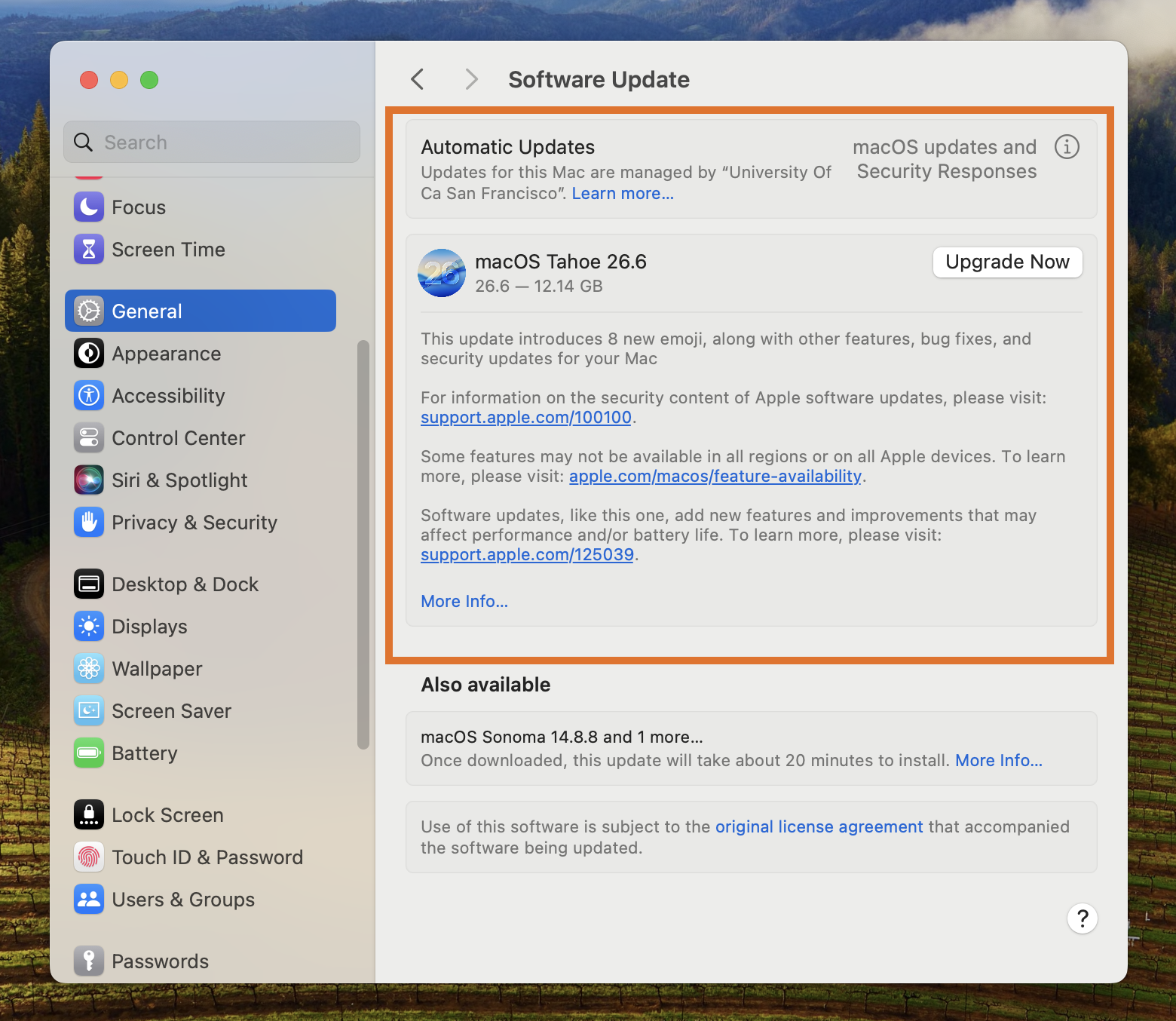This screenshot has height=1021, width=1176.
Task: Open the support.apple.com/125039 link
Action: pyautogui.click(x=527, y=555)
